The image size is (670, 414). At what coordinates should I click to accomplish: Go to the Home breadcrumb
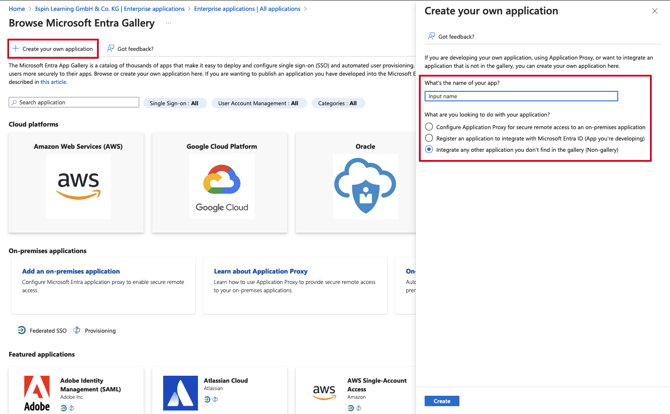(17, 9)
